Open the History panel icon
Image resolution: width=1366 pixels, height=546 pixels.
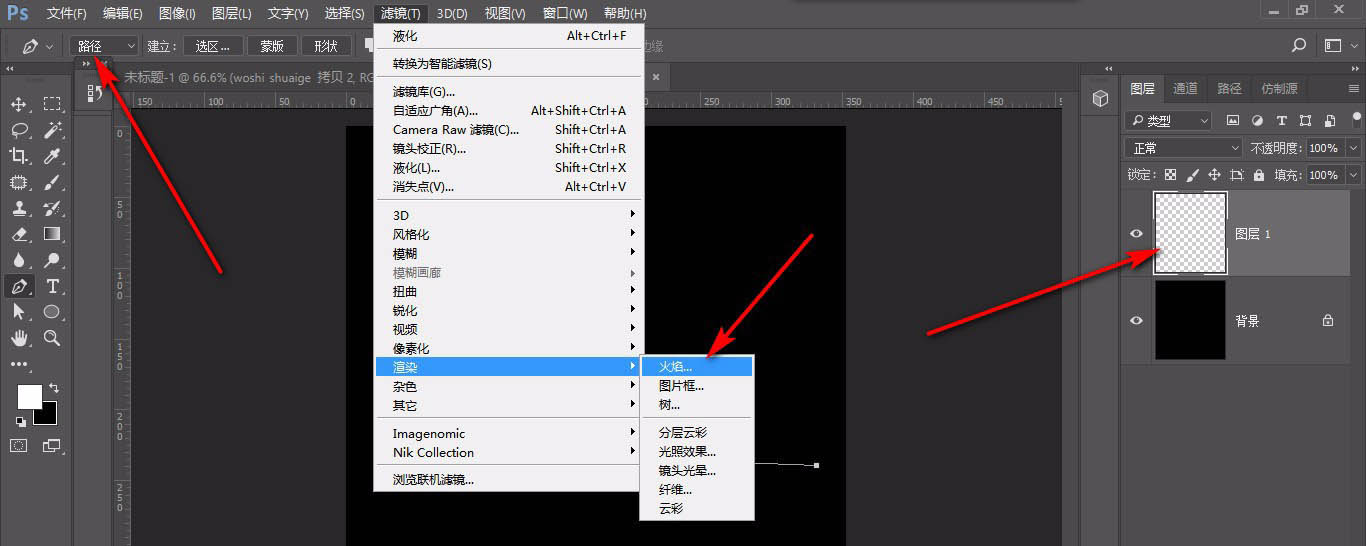click(95, 93)
